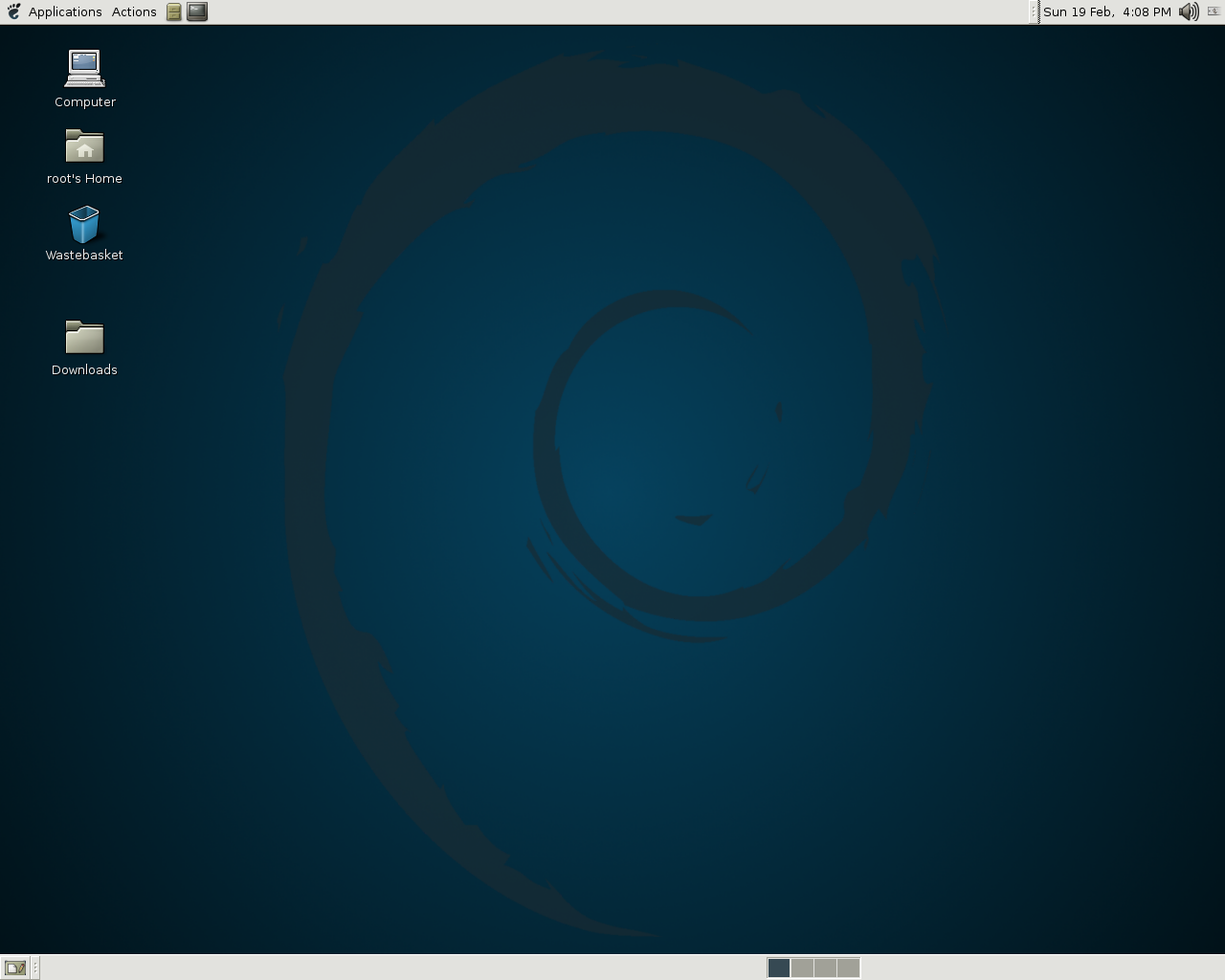Click the applet handle left of the clock
The height and width of the screenshot is (980, 1225).
pos(1035,11)
